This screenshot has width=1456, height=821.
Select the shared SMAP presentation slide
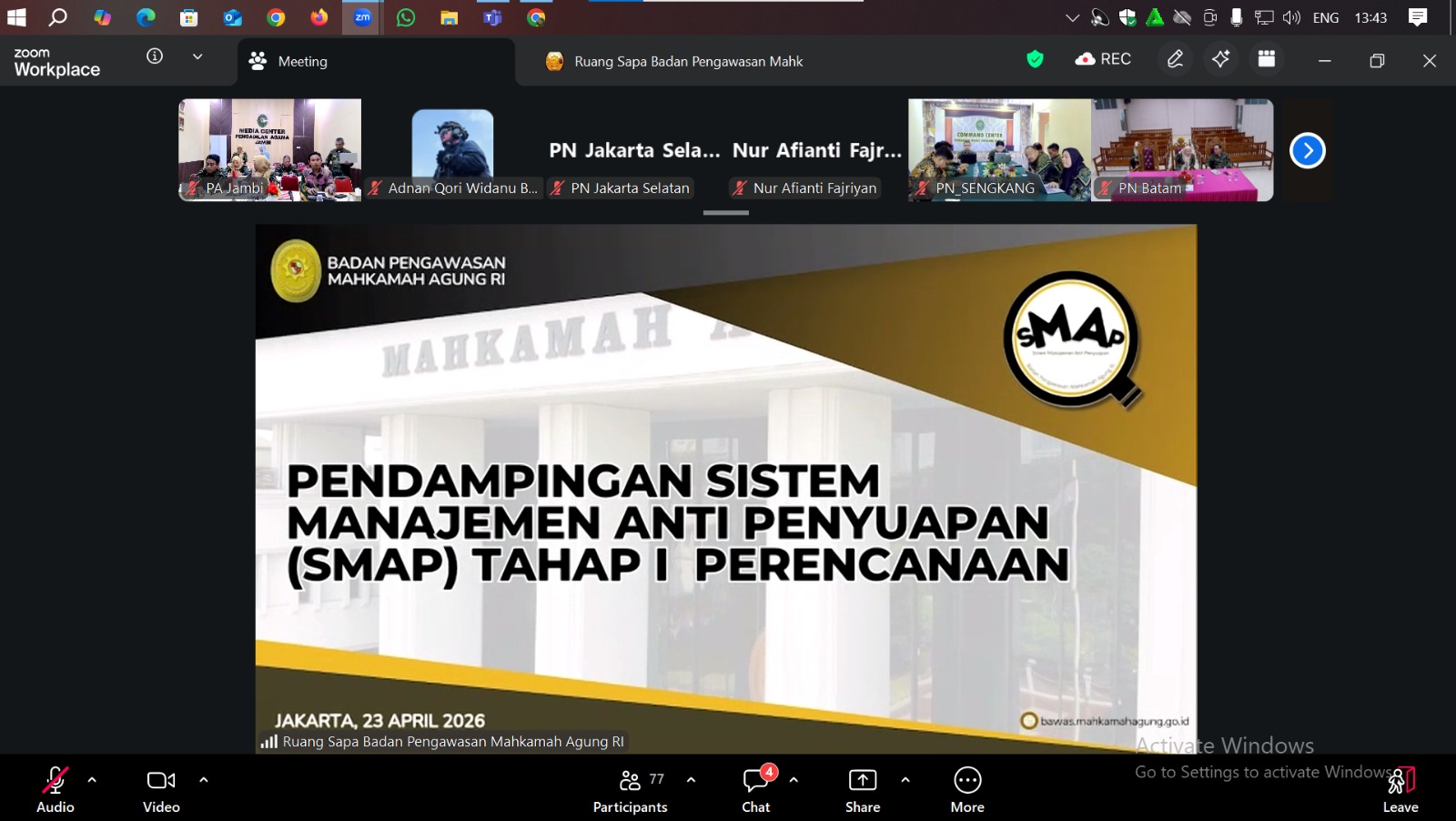pyautogui.click(x=726, y=489)
